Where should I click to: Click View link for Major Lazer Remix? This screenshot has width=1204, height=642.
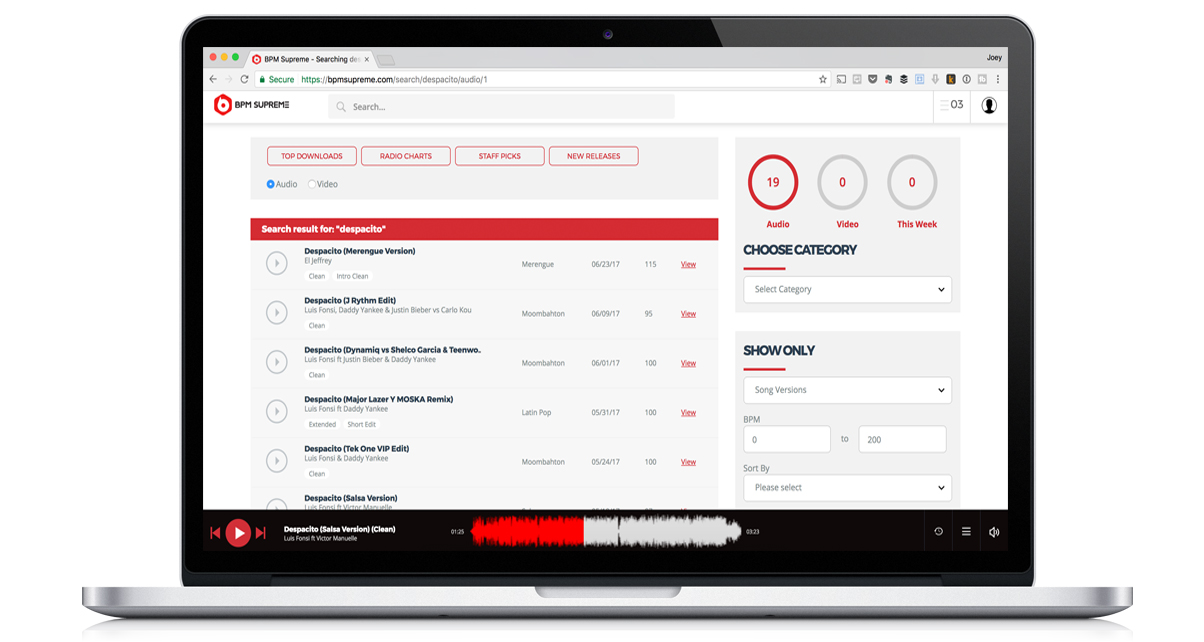[x=688, y=412]
